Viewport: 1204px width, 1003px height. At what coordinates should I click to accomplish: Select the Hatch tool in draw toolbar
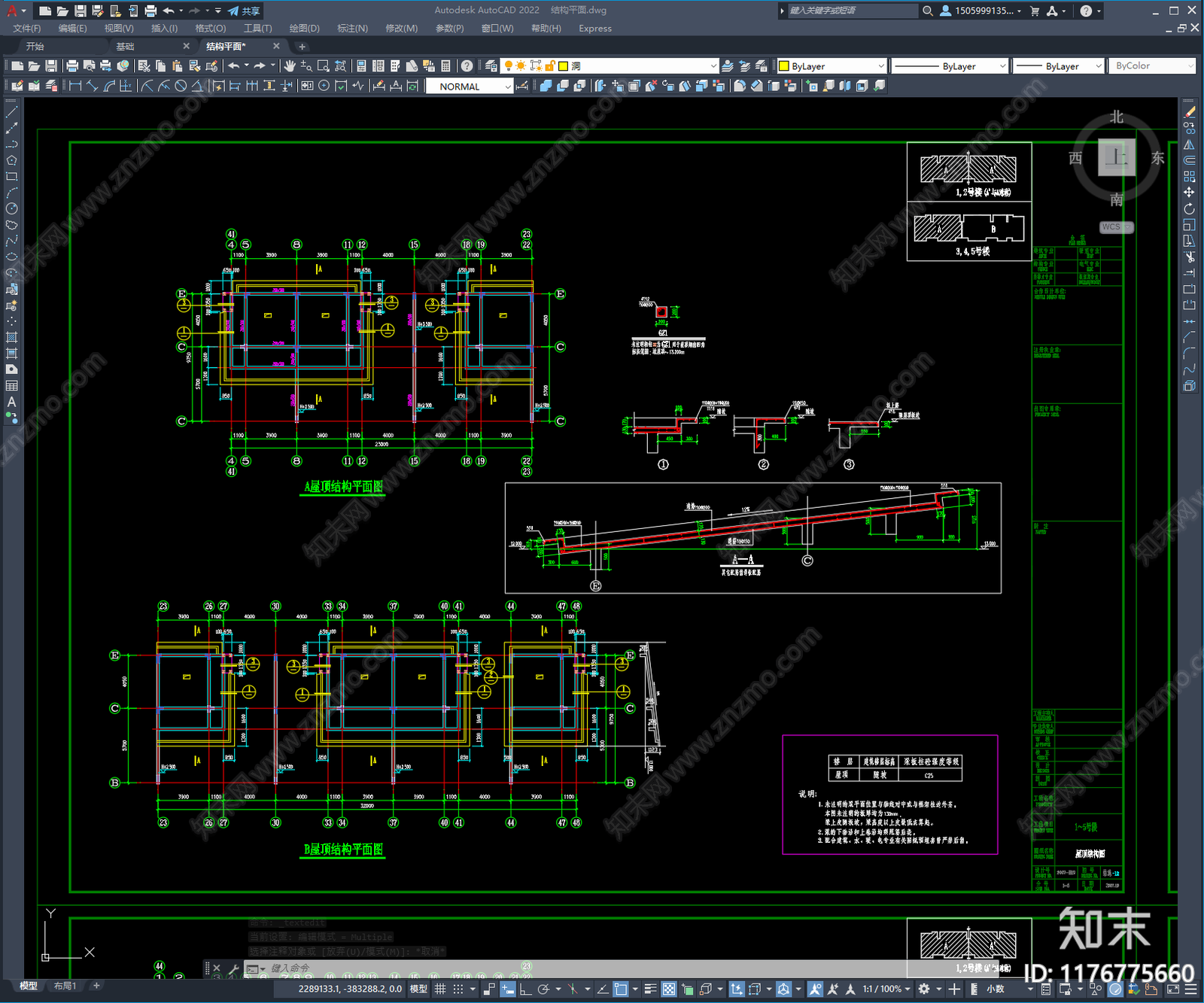[11, 337]
